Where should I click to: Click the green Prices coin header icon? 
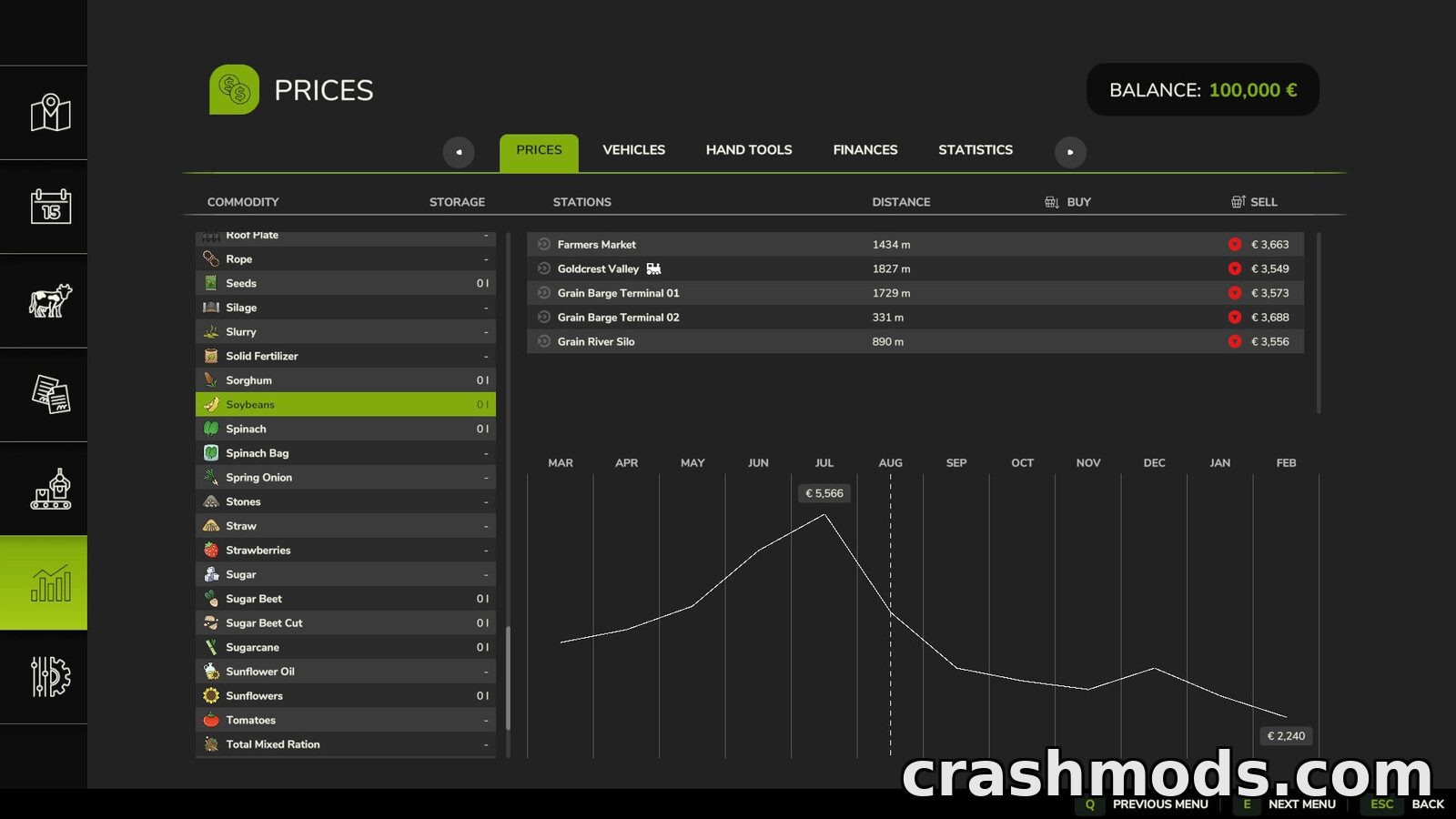pyautogui.click(x=234, y=89)
